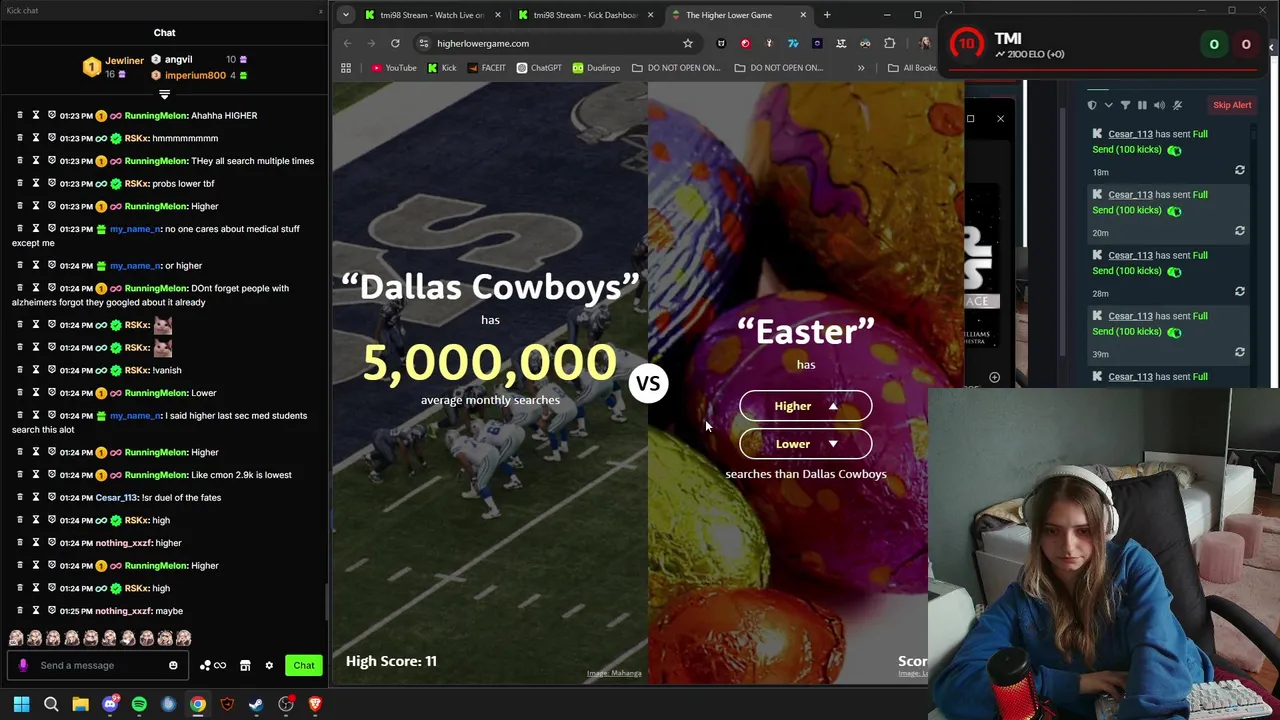Open the alerts filter funnel icon
Screen dimensions: 1280x720
click(x=1125, y=105)
